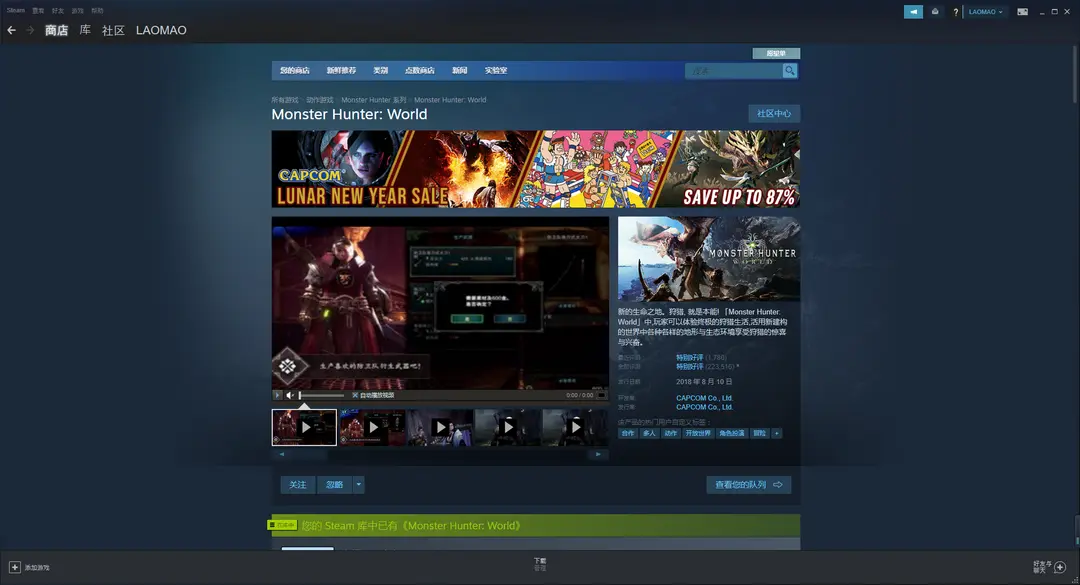Open the 查看 (View) menu

pos(38,10)
